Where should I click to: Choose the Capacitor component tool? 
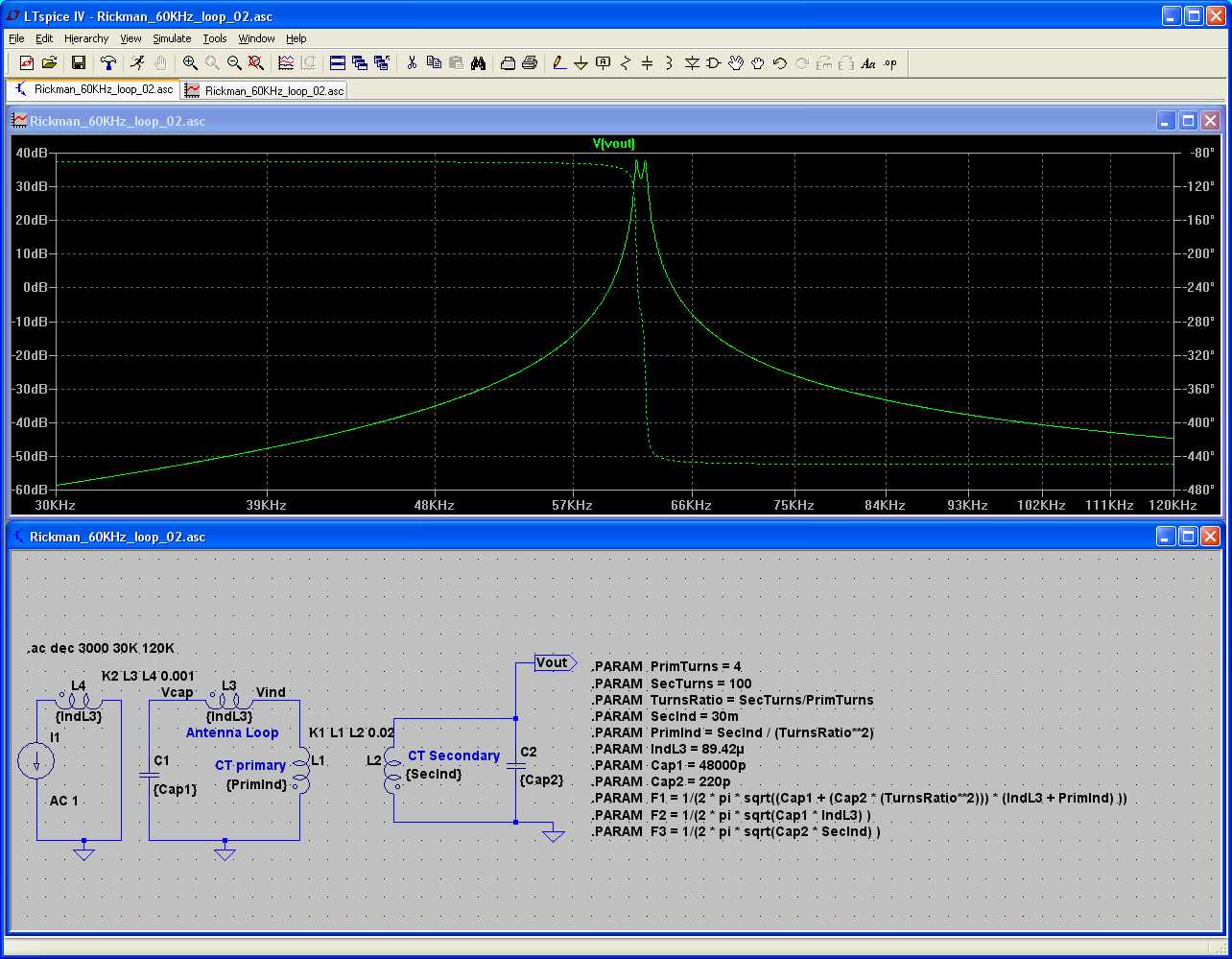click(647, 63)
